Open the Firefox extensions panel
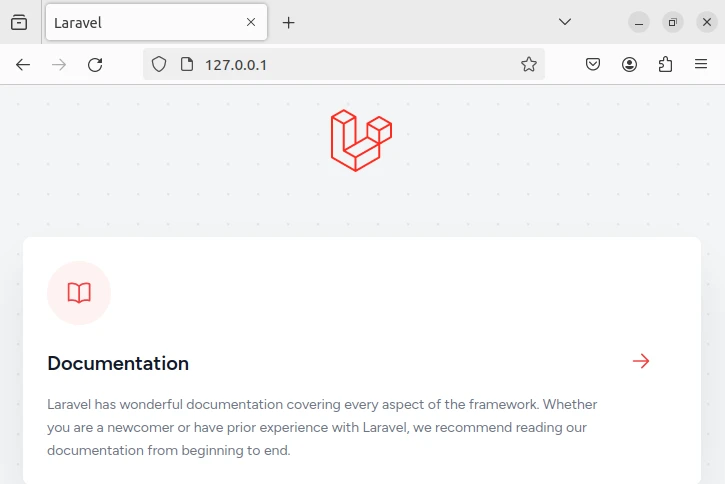 pyautogui.click(x=666, y=65)
